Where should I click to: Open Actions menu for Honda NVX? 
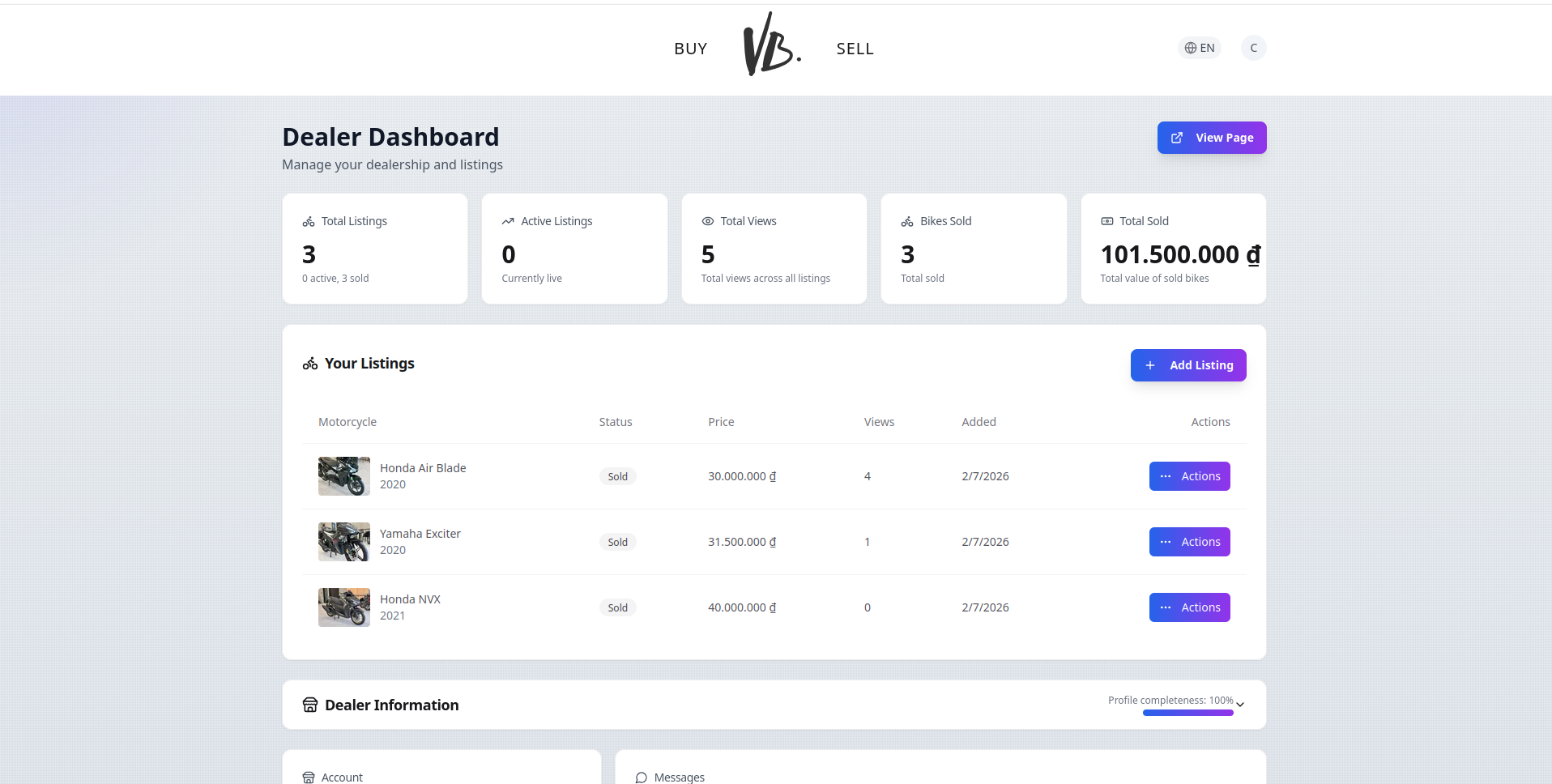pos(1189,607)
